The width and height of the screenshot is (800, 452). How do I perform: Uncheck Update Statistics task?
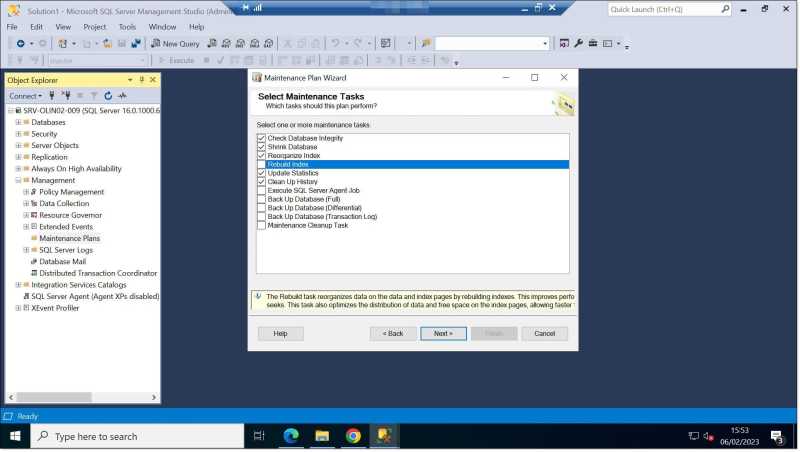pos(261,173)
